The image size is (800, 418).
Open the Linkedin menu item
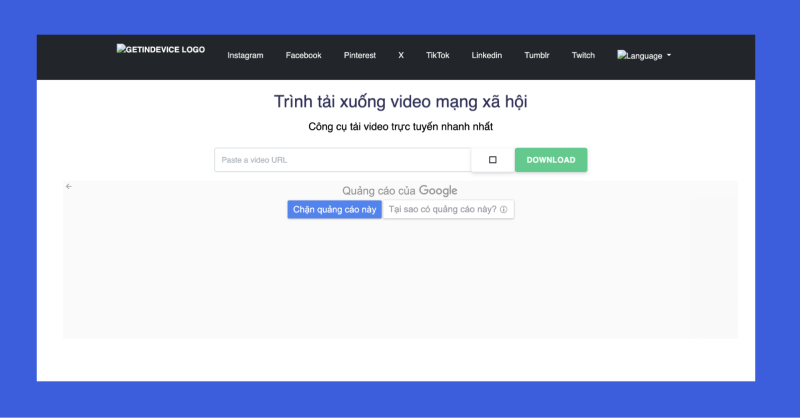487,55
